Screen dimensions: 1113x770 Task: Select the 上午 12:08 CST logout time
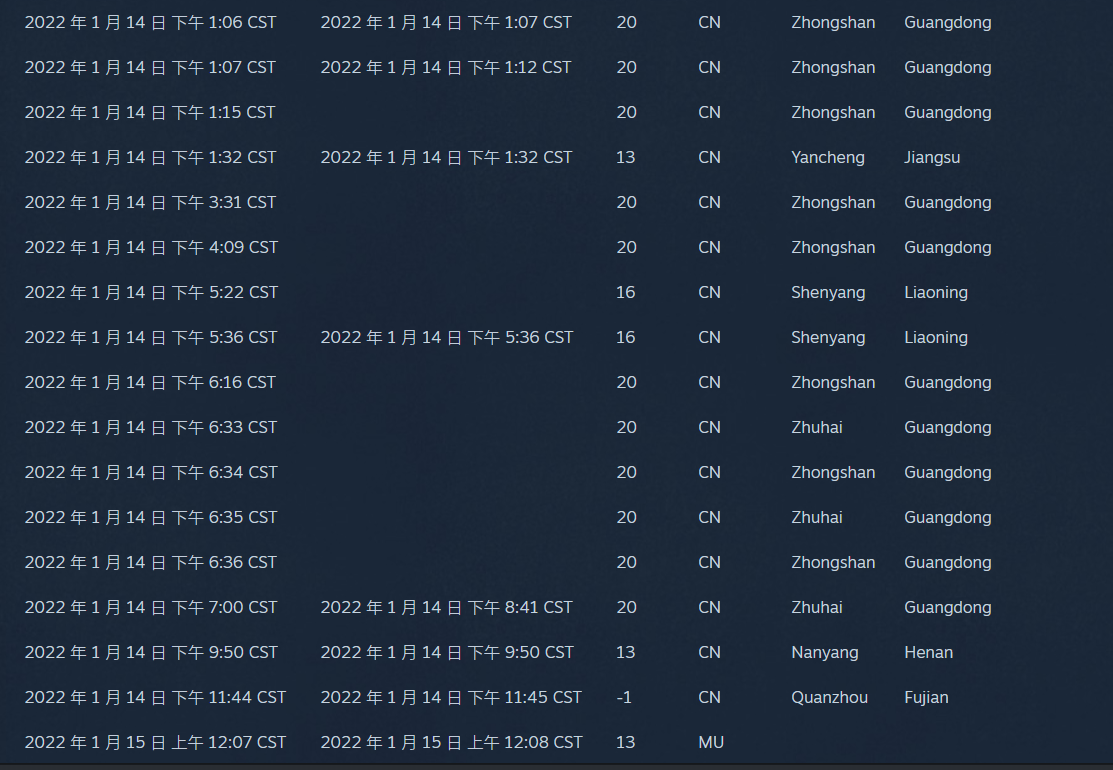(451, 742)
